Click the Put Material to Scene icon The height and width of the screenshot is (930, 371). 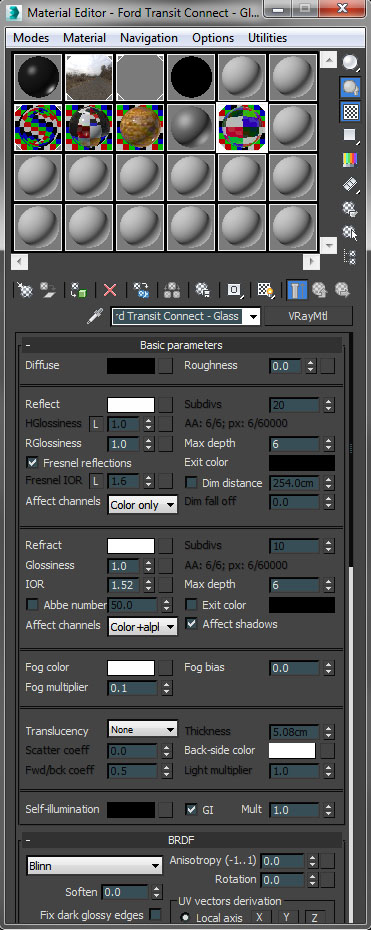(47, 289)
